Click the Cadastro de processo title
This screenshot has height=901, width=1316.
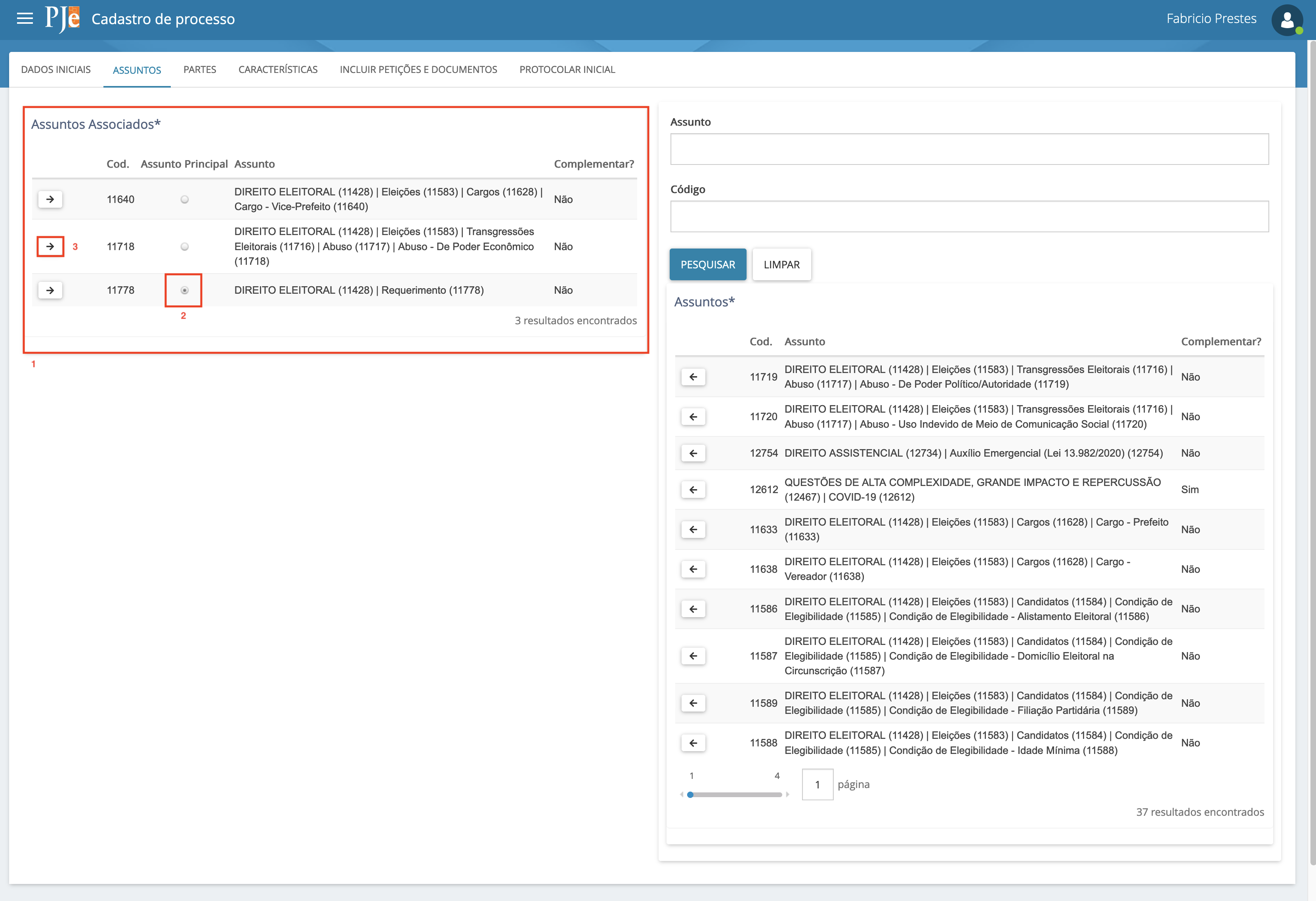click(163, 19)
